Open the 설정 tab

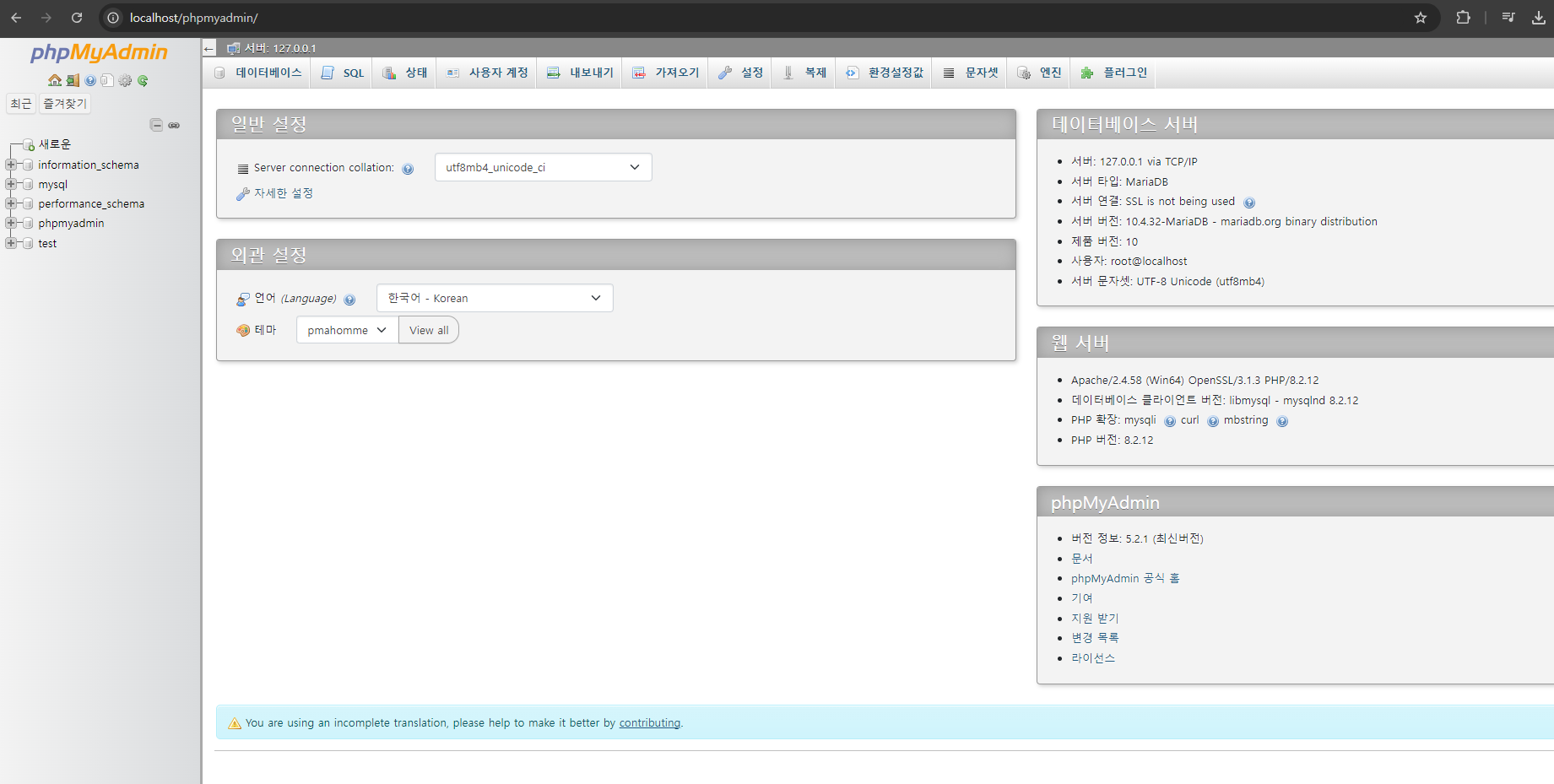(x=740, y=73)
